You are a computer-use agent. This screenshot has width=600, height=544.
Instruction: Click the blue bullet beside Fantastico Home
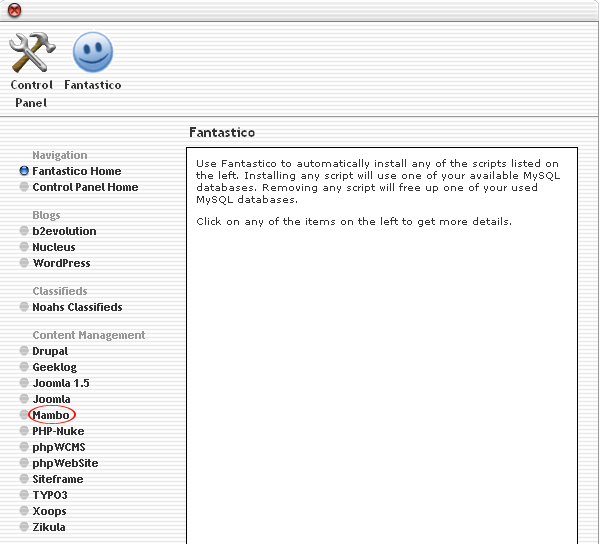24,171
